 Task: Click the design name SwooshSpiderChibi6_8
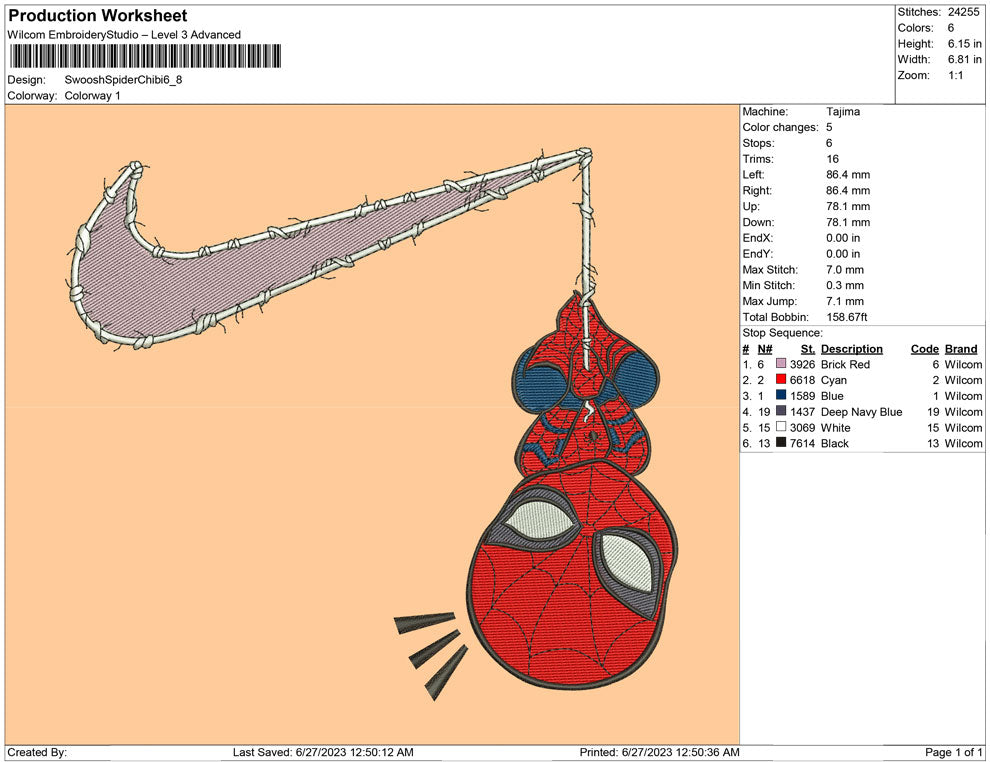pyautogui.click(x=124, y=80)
